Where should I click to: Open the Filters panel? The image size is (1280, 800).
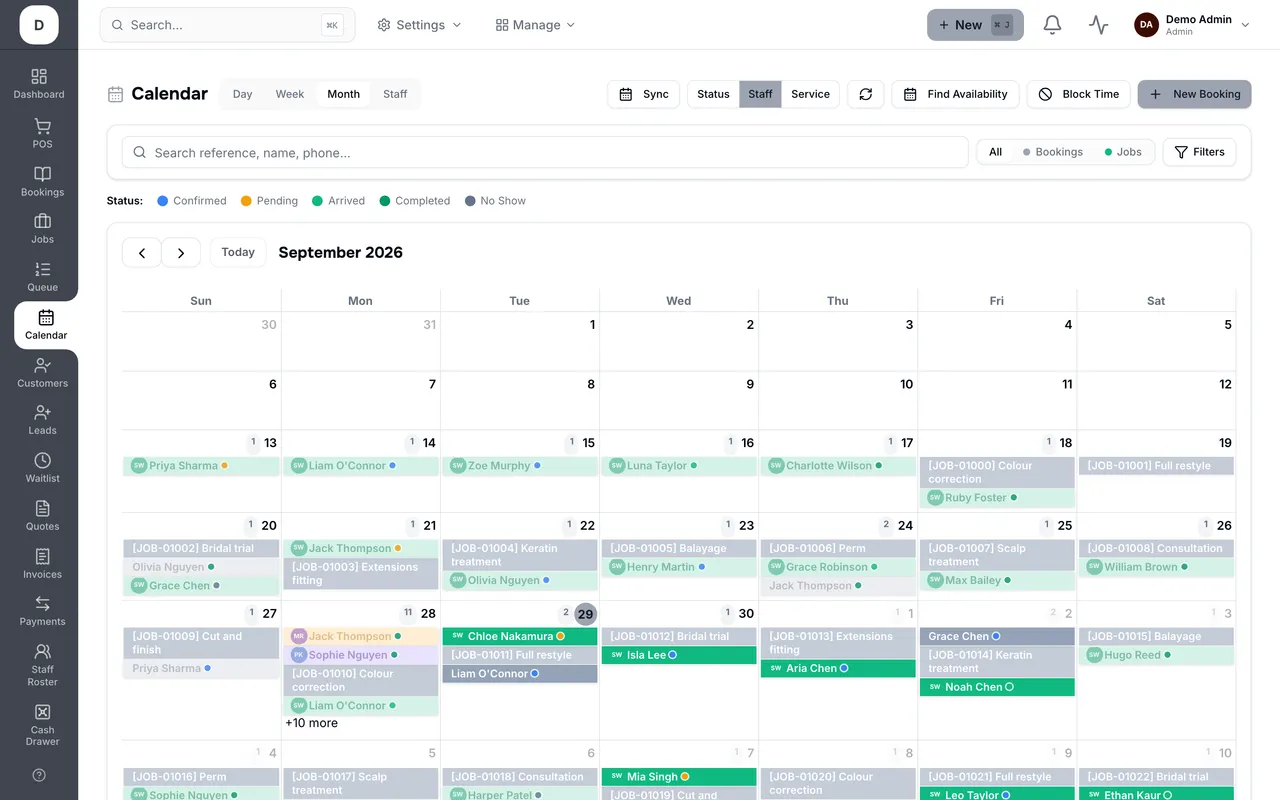[x=1199, y=152]
